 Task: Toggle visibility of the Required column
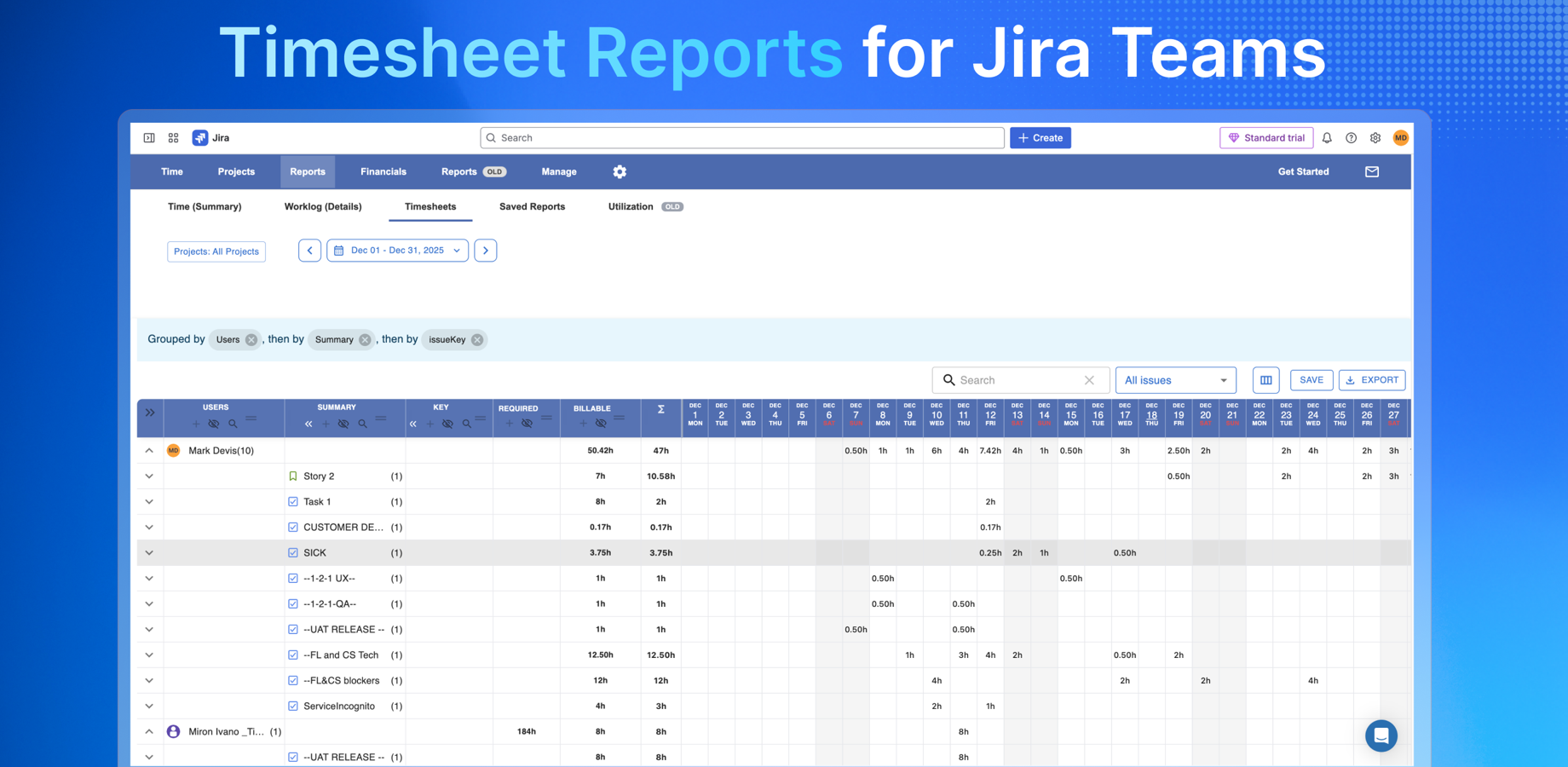(527, 424)
